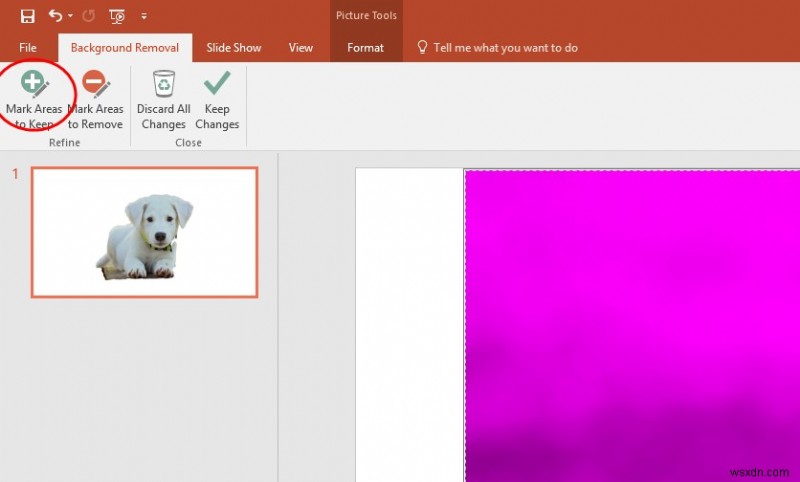
Task: Open the Undo history dropdown arrow
Action: click(70, 16)
